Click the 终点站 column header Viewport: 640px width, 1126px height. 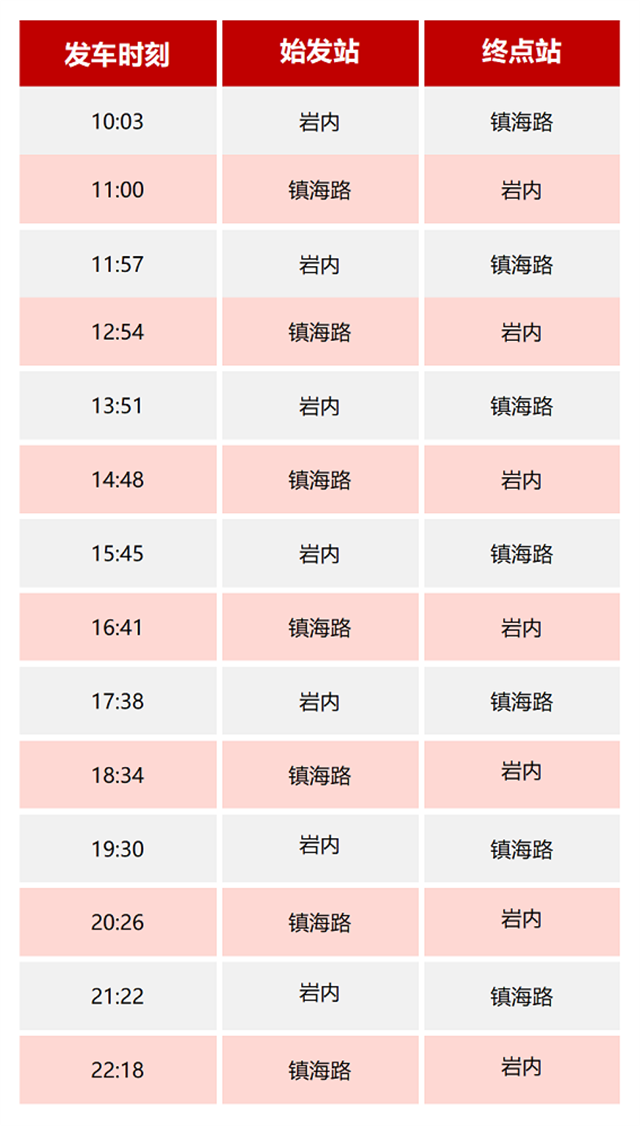coord(522,53)
